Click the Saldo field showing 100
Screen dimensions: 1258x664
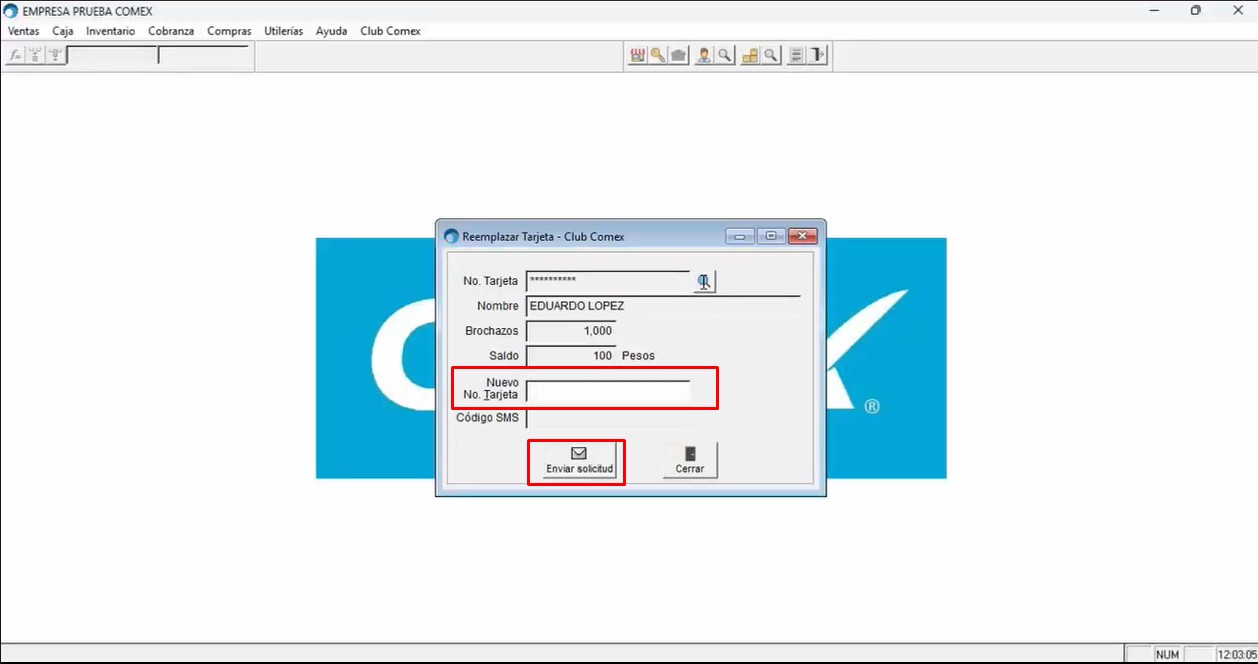click(x=571, y=355)
